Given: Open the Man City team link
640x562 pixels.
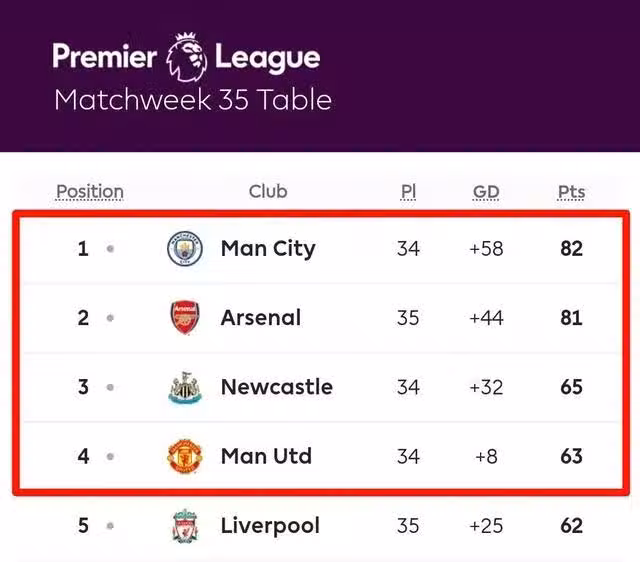Looking at the screenshot, I should tap(268, 249).
